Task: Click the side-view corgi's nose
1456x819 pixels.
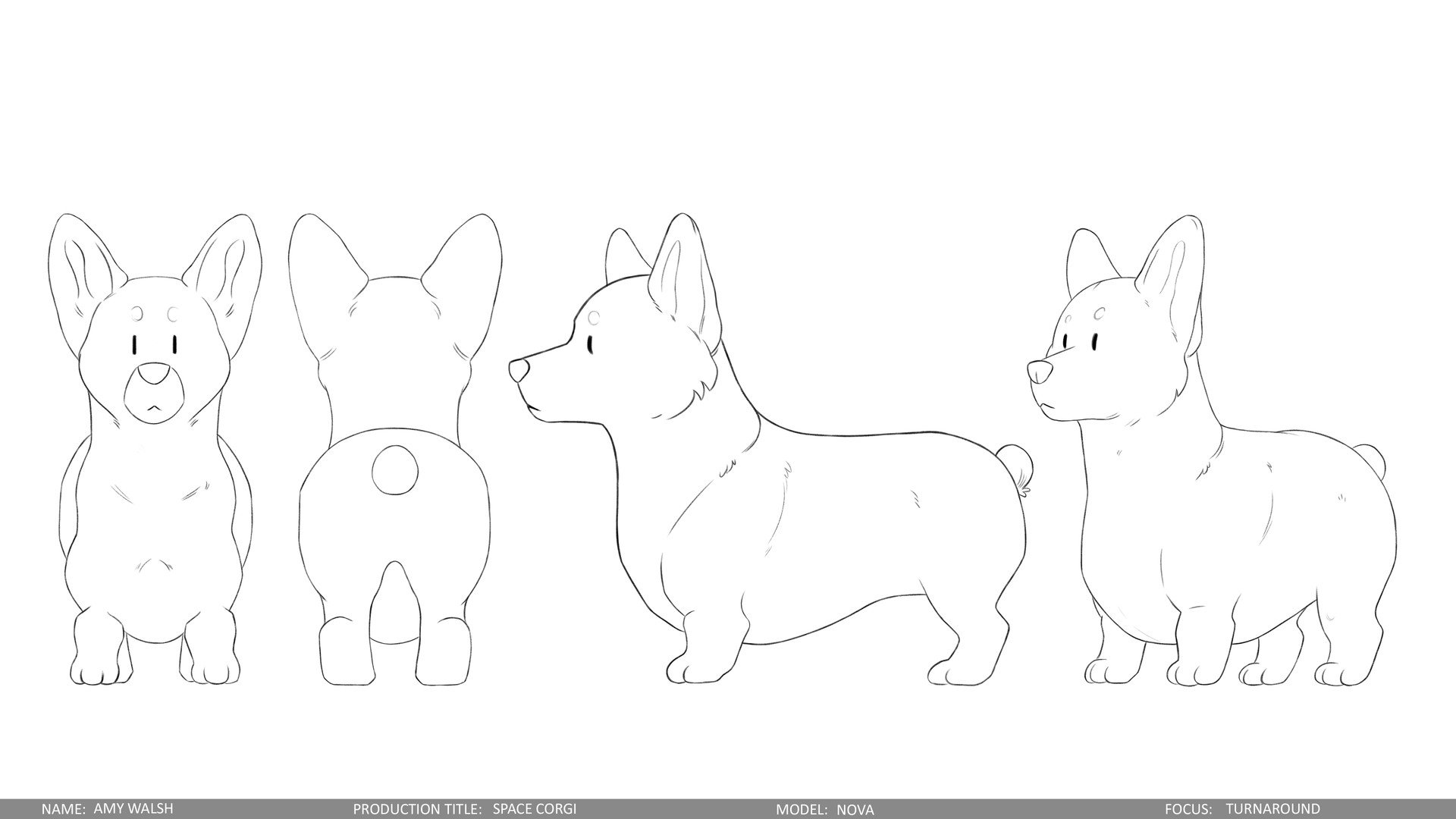Action: coord(520,370)
